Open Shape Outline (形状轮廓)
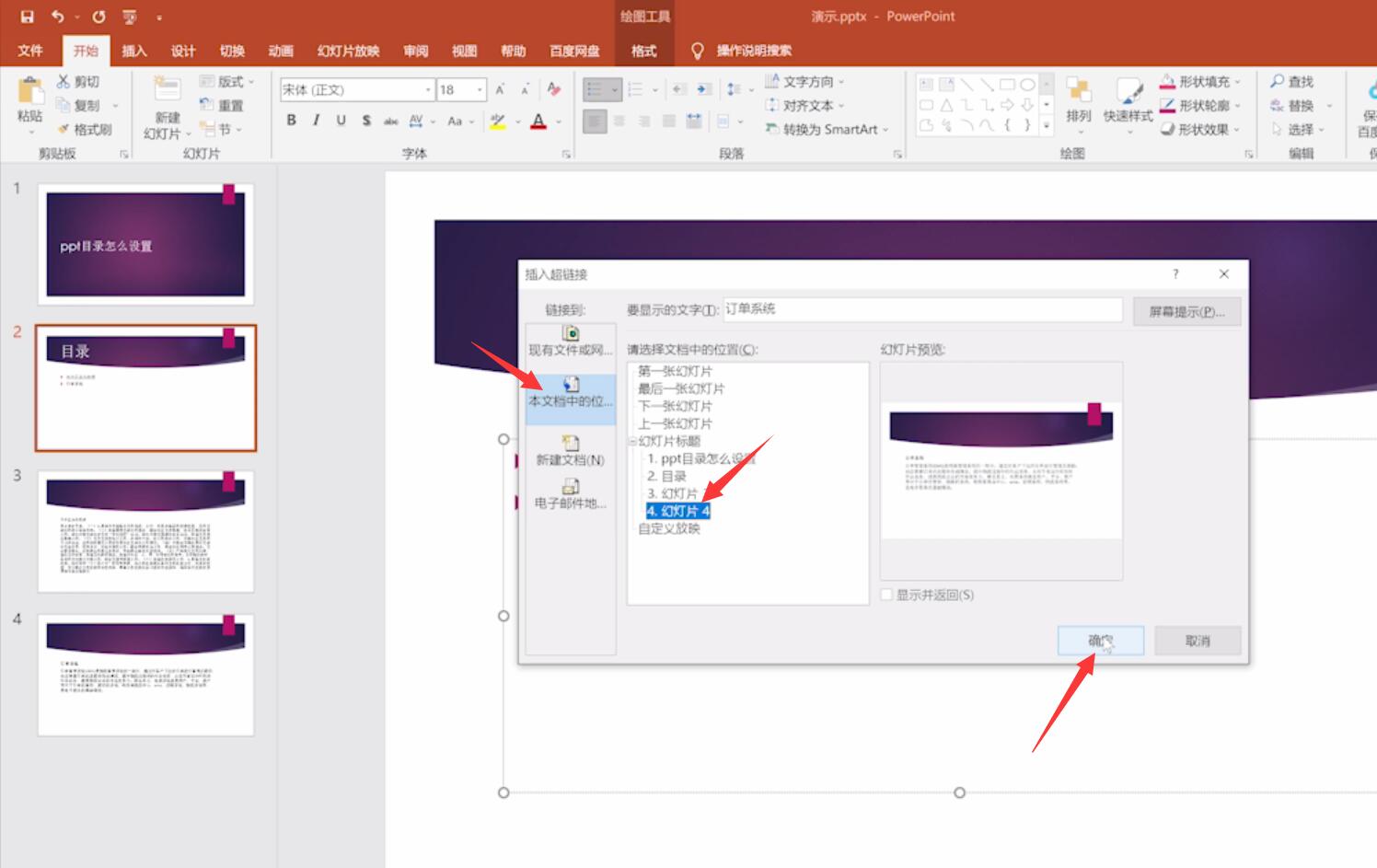Image resolution: width=1377 pixels, height=868 pixels. (1200, 106)
